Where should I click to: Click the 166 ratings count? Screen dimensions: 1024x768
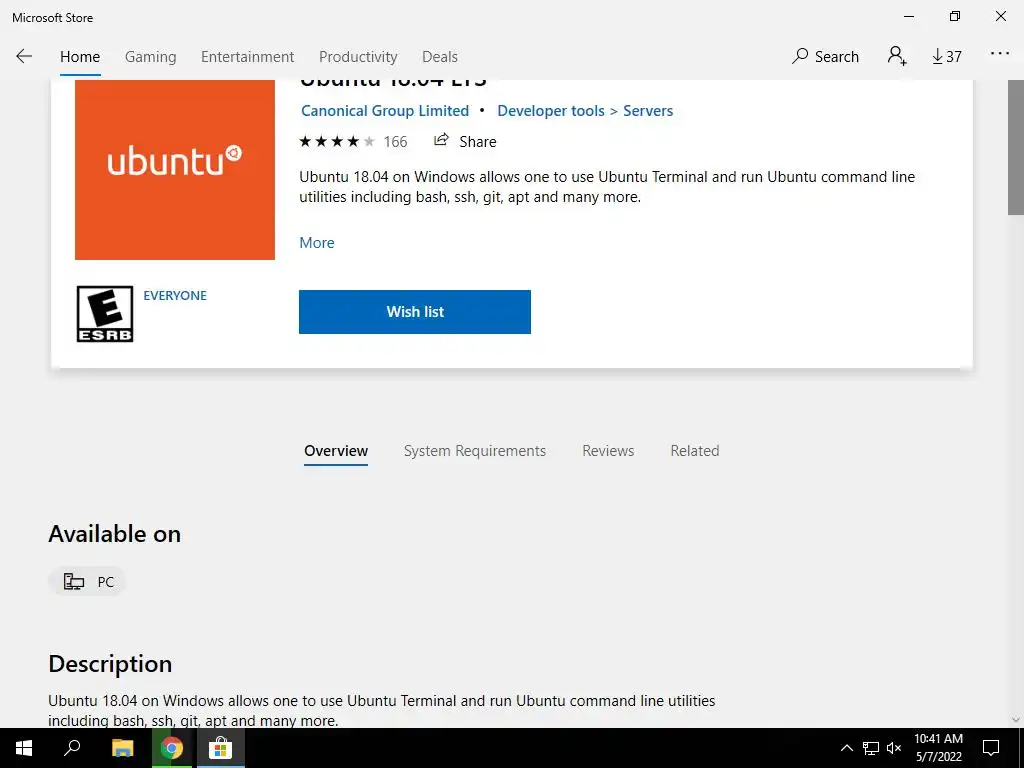point(395,142)
